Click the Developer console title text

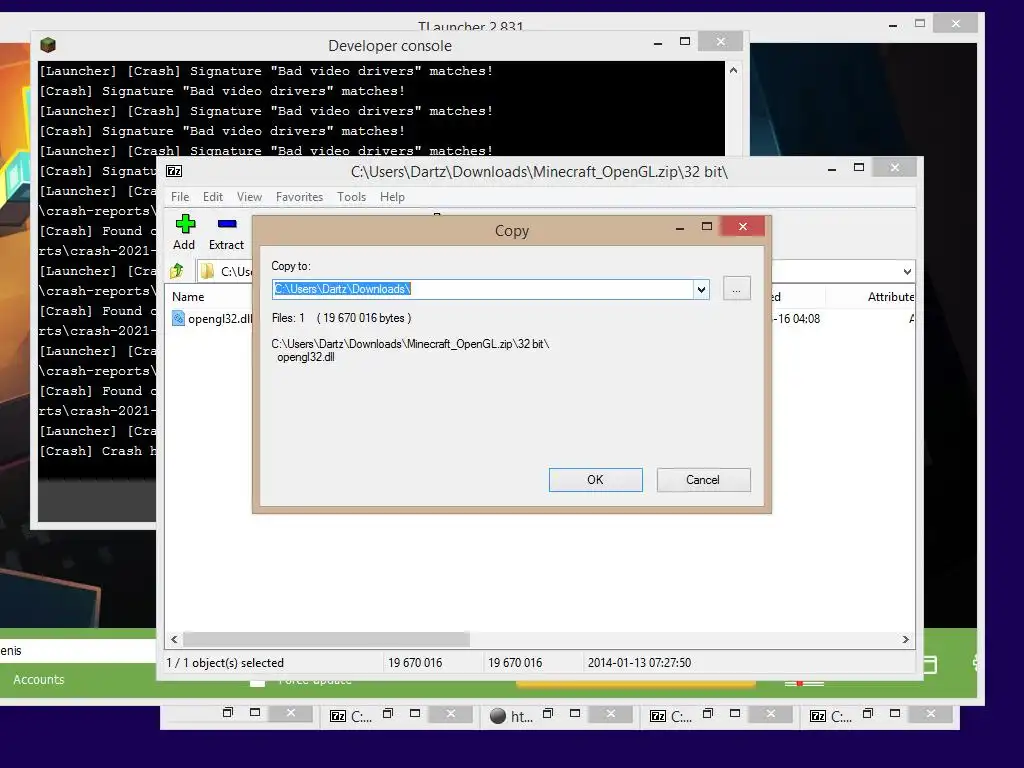coord(390,46)
